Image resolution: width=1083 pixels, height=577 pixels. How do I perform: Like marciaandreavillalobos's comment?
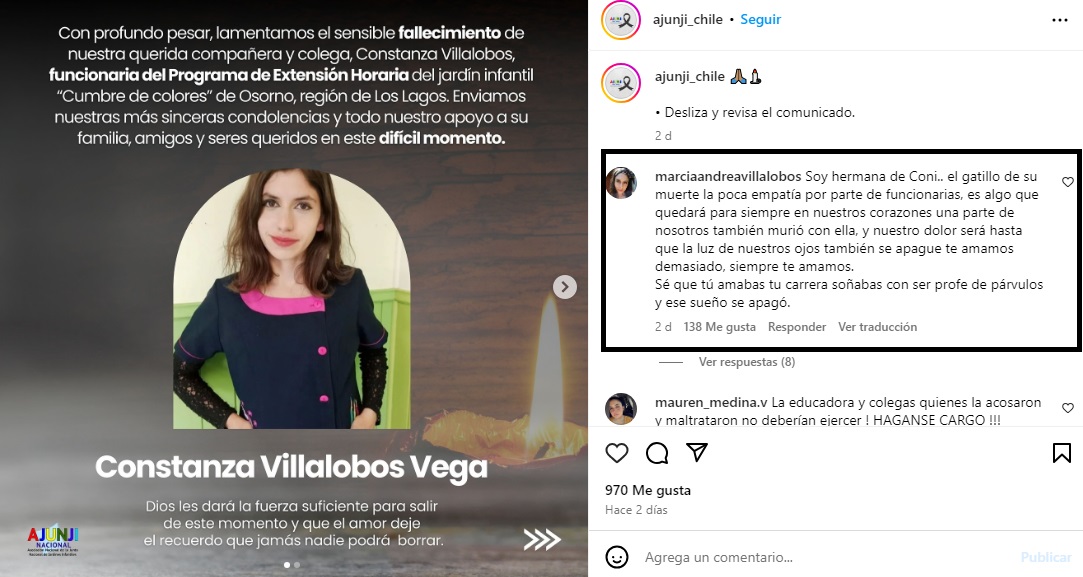click(1068, 182)
